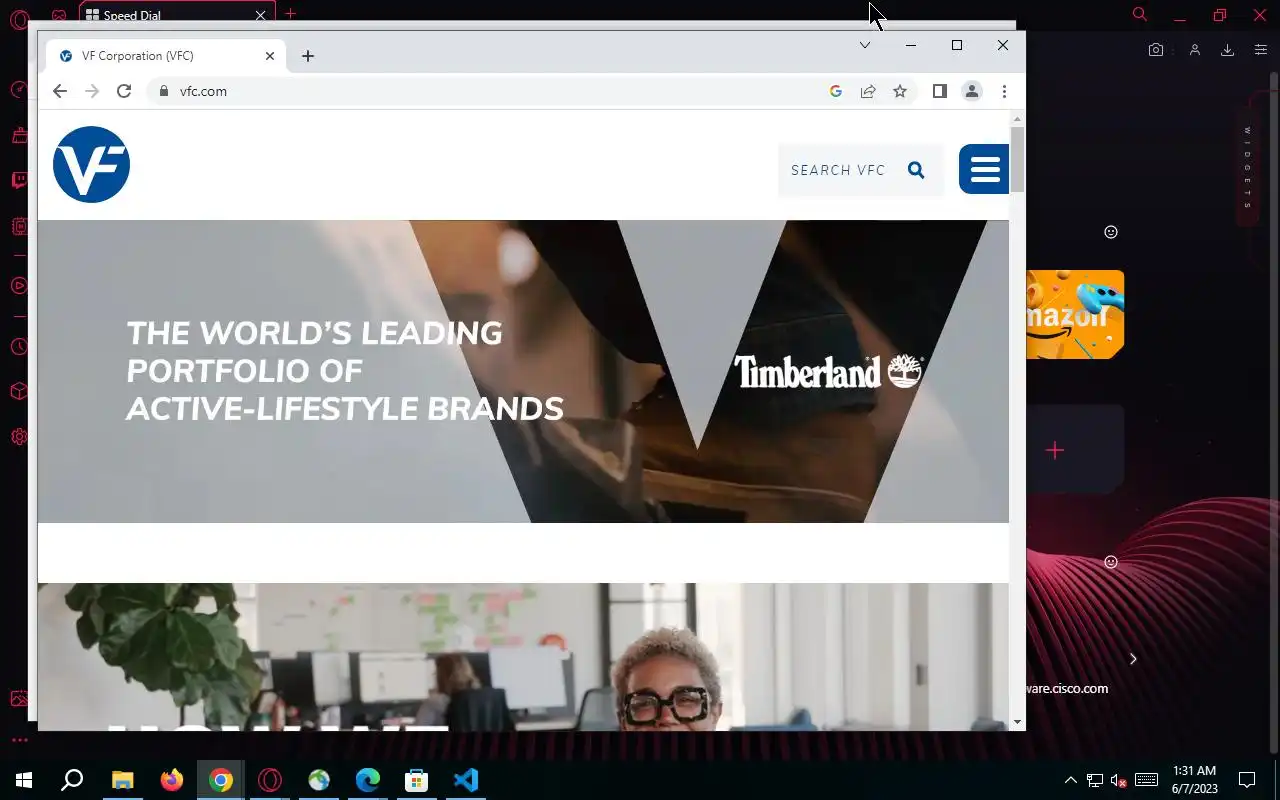The image size is (1280, 800).
Task: Open the ware.cisco.com link in Opera
Action: [1067, 688]
